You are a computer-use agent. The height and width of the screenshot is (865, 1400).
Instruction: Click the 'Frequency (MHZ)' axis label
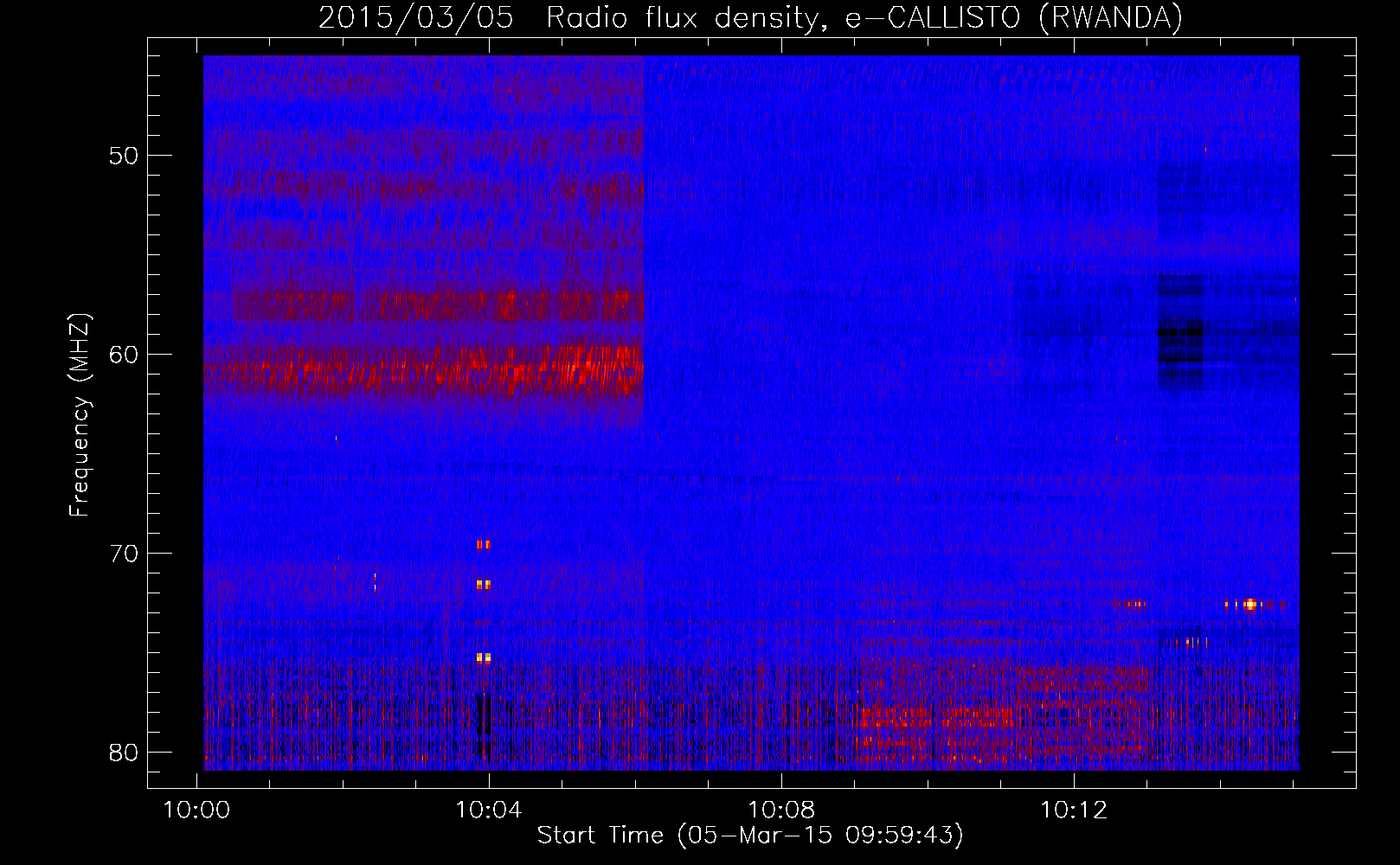(x=80, y=415)
